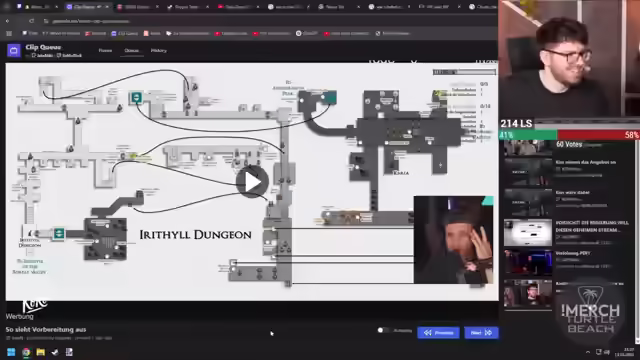Screen dimensions: 640x360
Task: Open the Clip Queue bookmark
Action: 124,33
